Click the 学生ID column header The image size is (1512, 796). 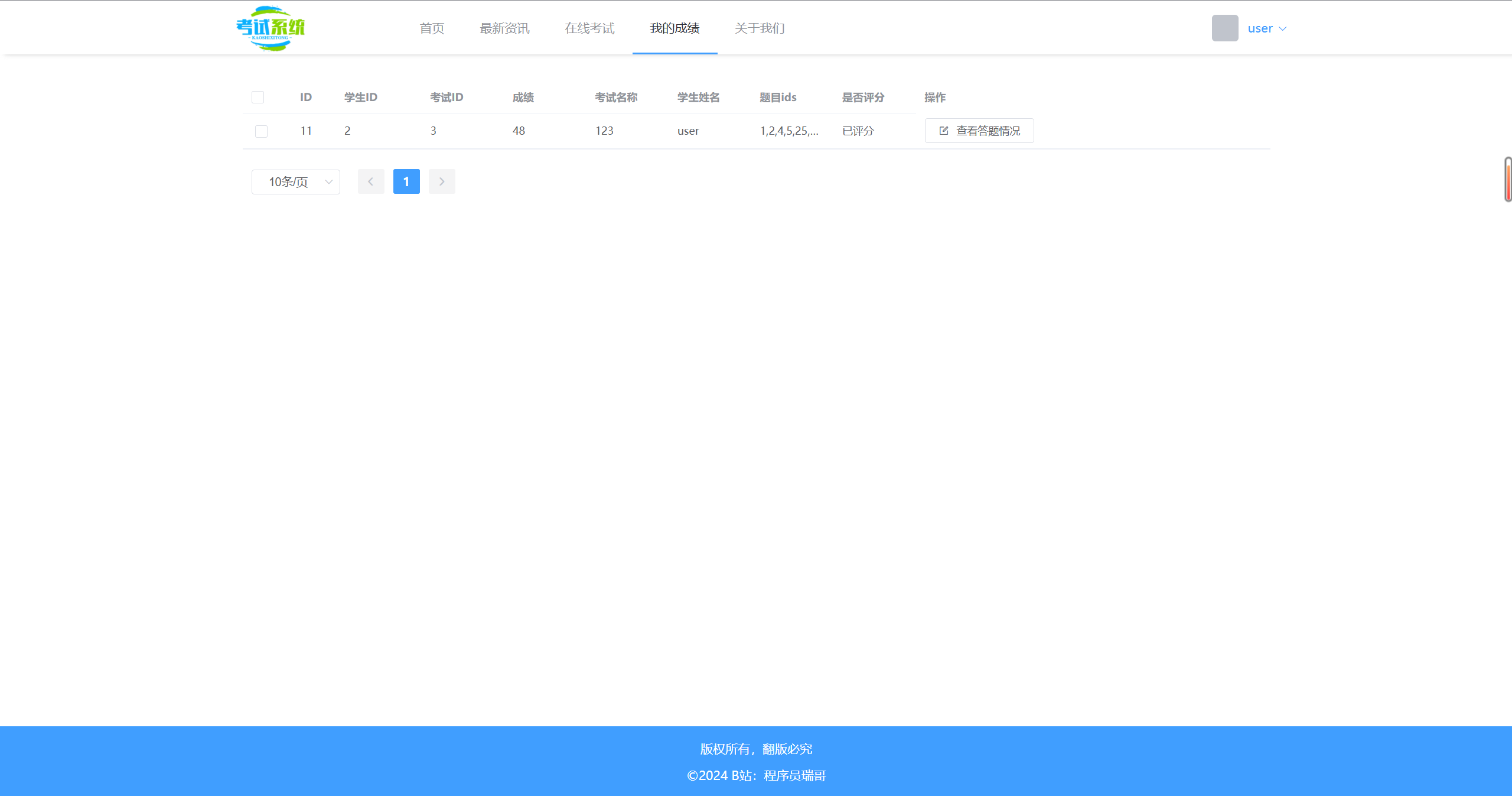(x=361, y=98)
